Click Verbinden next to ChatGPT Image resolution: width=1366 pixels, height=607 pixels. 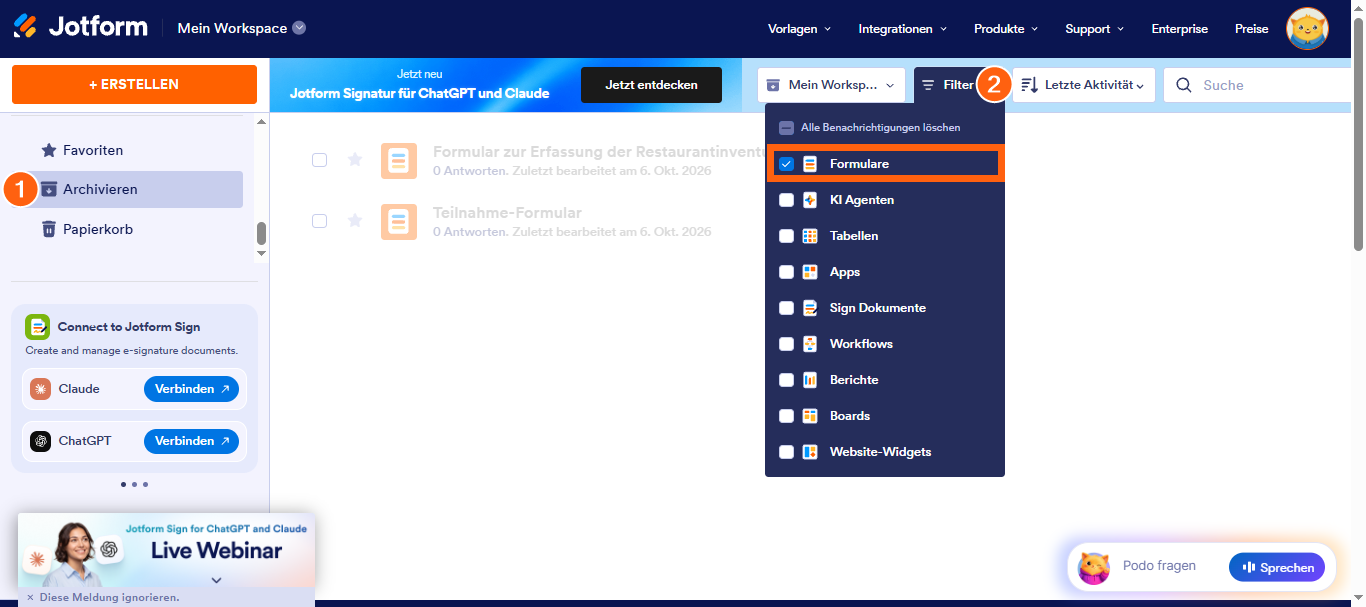point(191,441)
